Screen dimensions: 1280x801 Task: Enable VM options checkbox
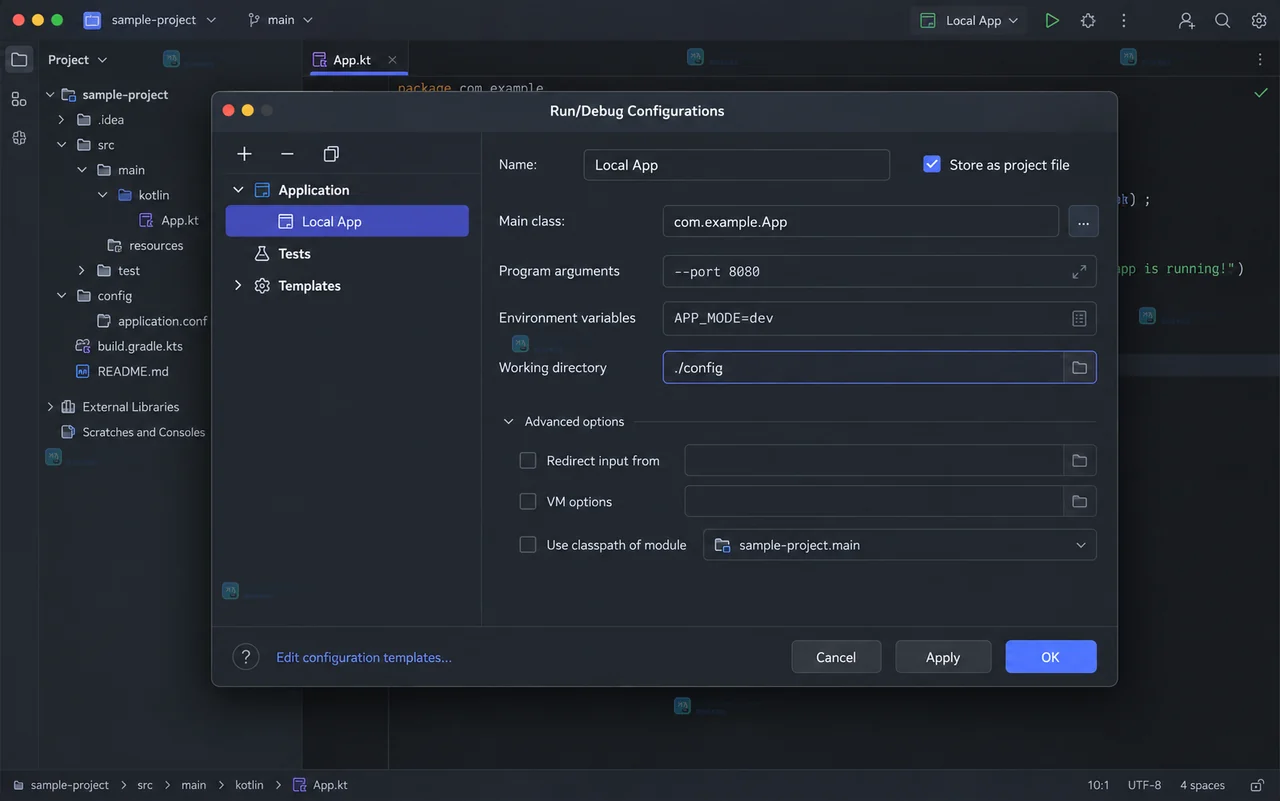[528, 502]
